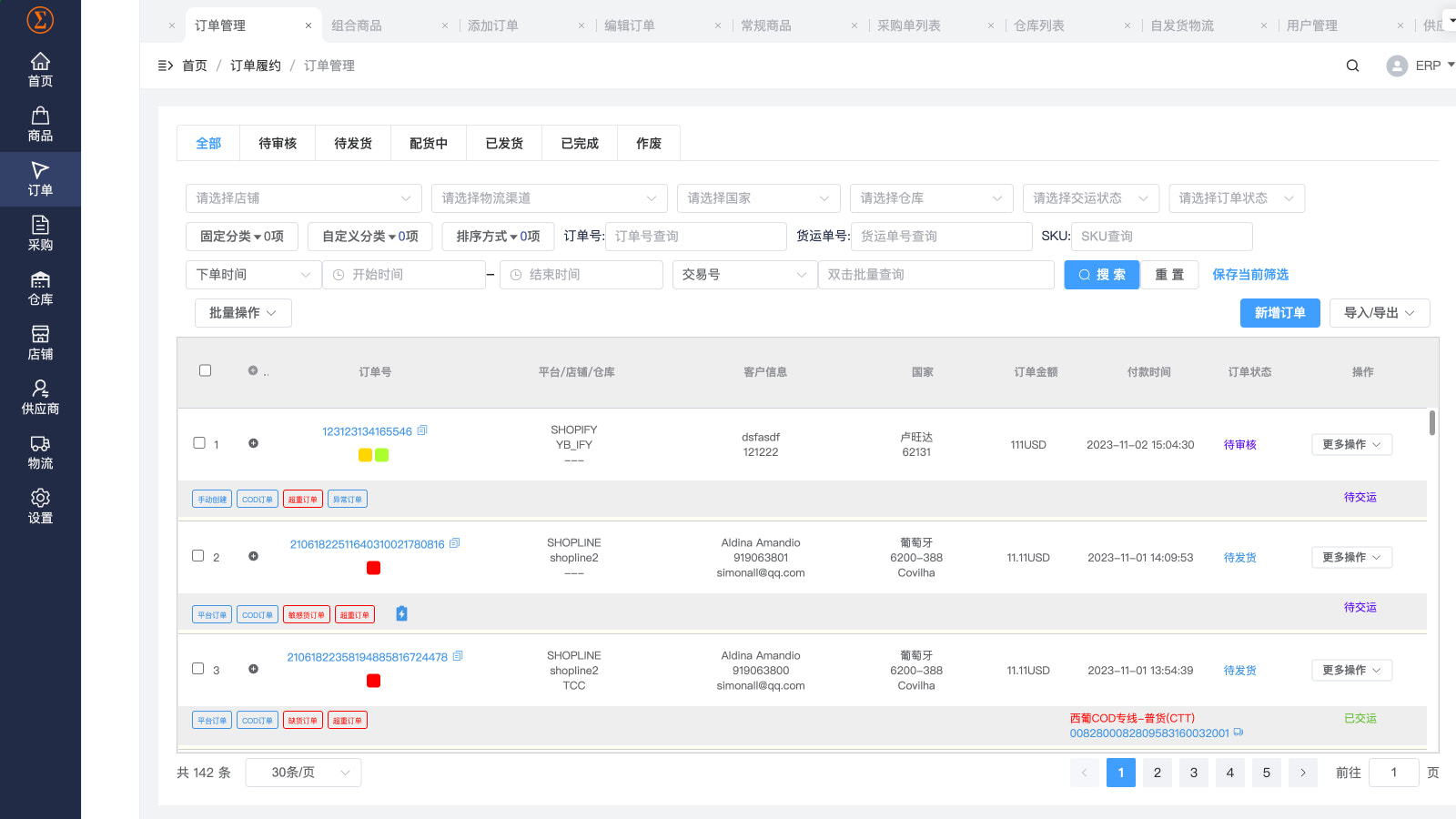Expand row 3 details with plus icon

point(253,669)
